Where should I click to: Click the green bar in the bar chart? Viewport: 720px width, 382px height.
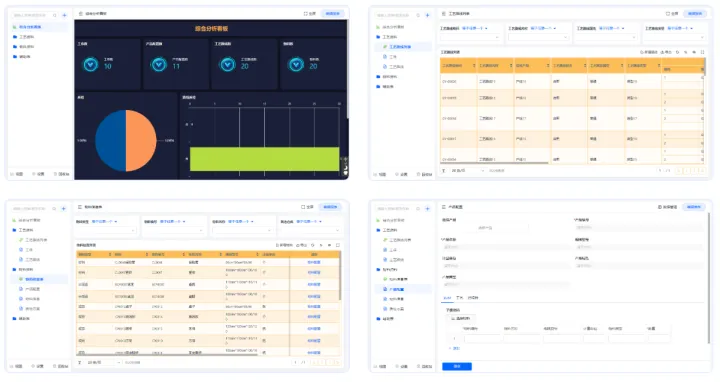click(x=264, y=159)
